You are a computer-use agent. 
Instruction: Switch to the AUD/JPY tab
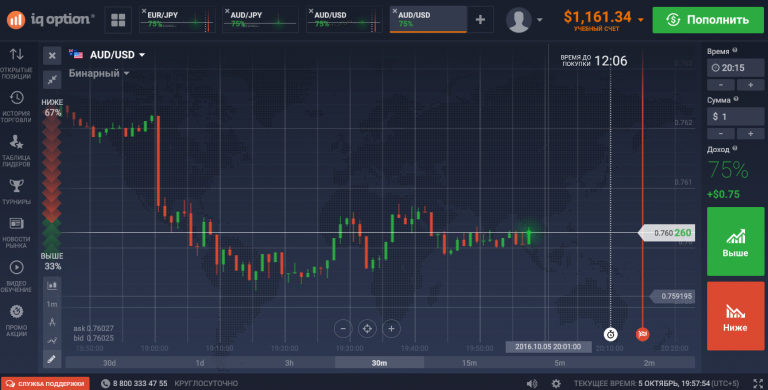point(261,20)
